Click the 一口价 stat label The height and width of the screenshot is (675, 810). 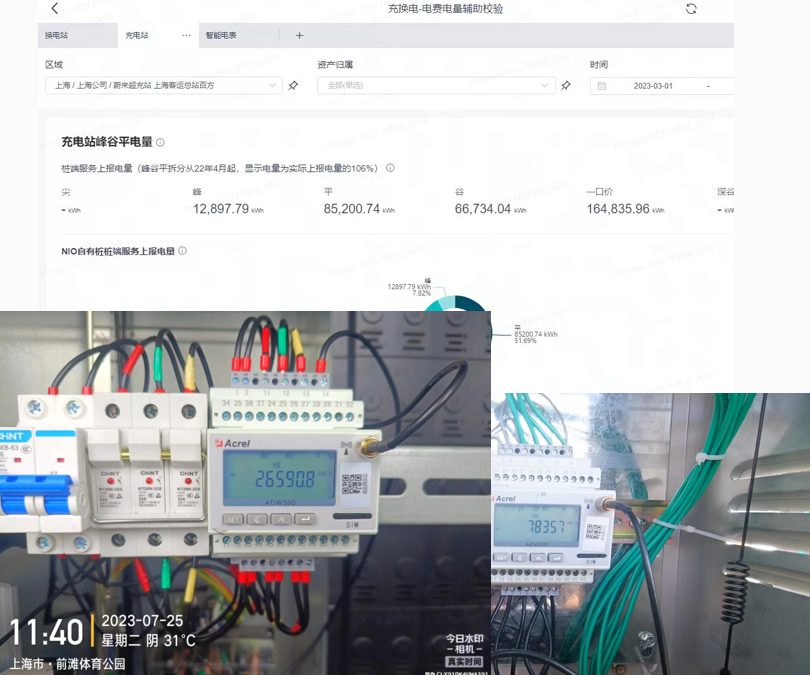pyautogui.click(x=599, y=192)
